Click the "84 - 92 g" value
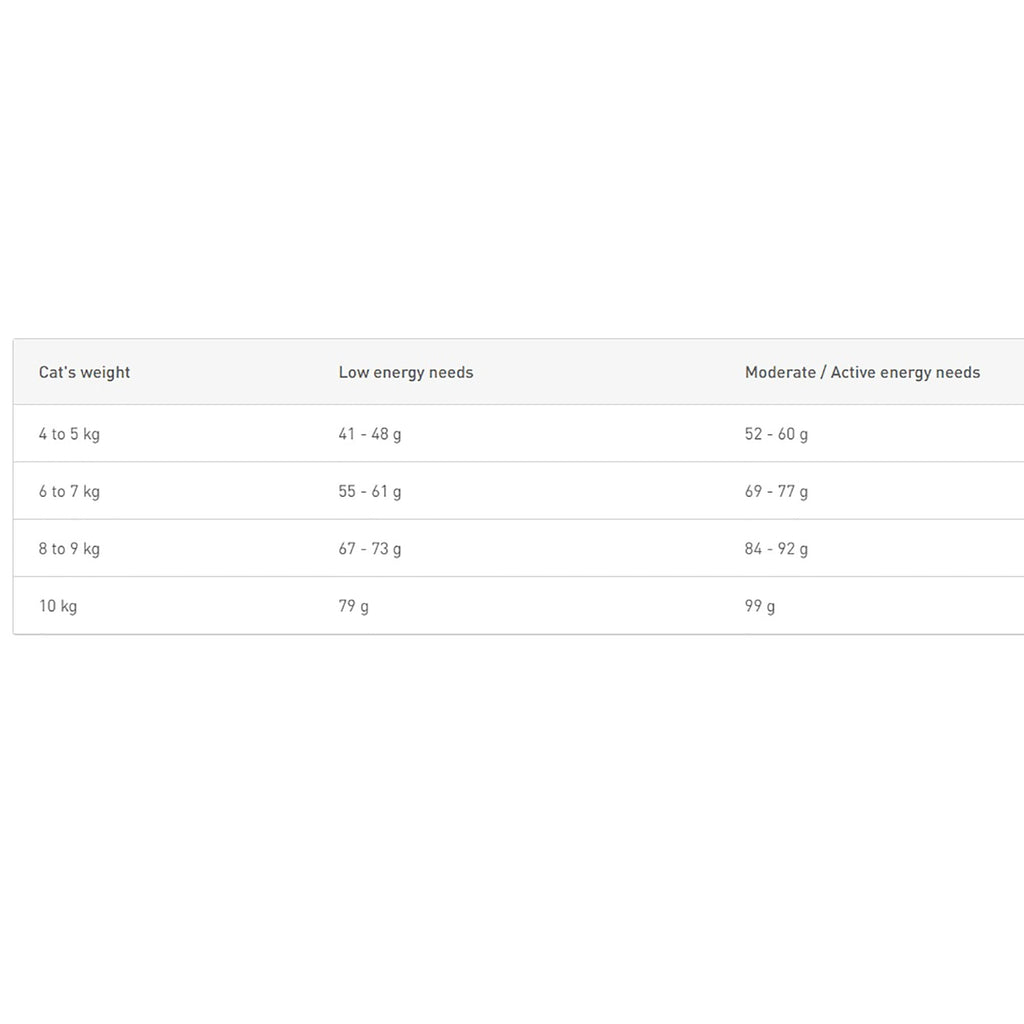This screenshot has height=1024, width=1024. [776, 548]
